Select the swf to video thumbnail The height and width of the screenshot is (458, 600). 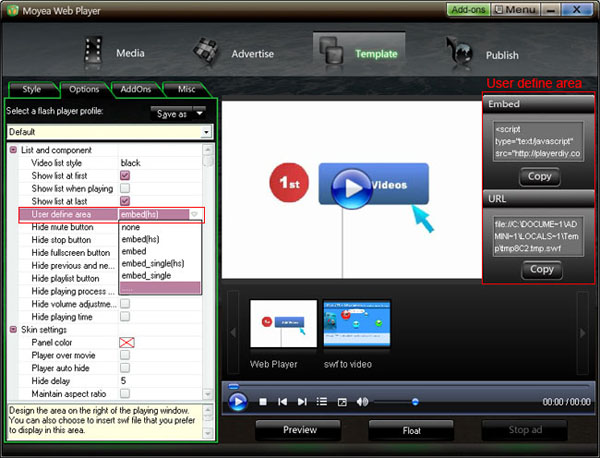point(357,324)
